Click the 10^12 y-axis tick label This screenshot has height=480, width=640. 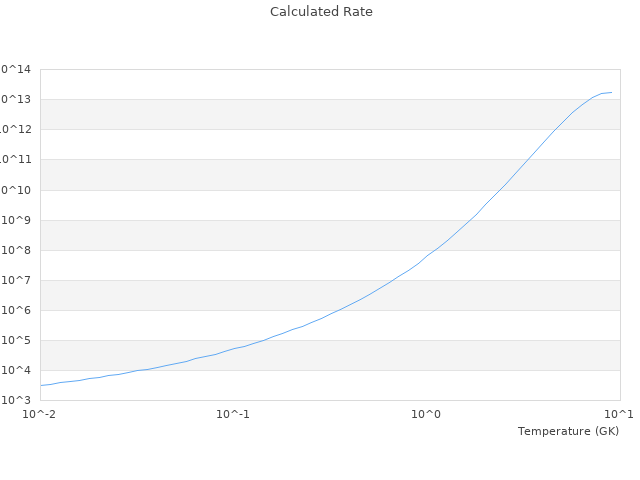16,129
